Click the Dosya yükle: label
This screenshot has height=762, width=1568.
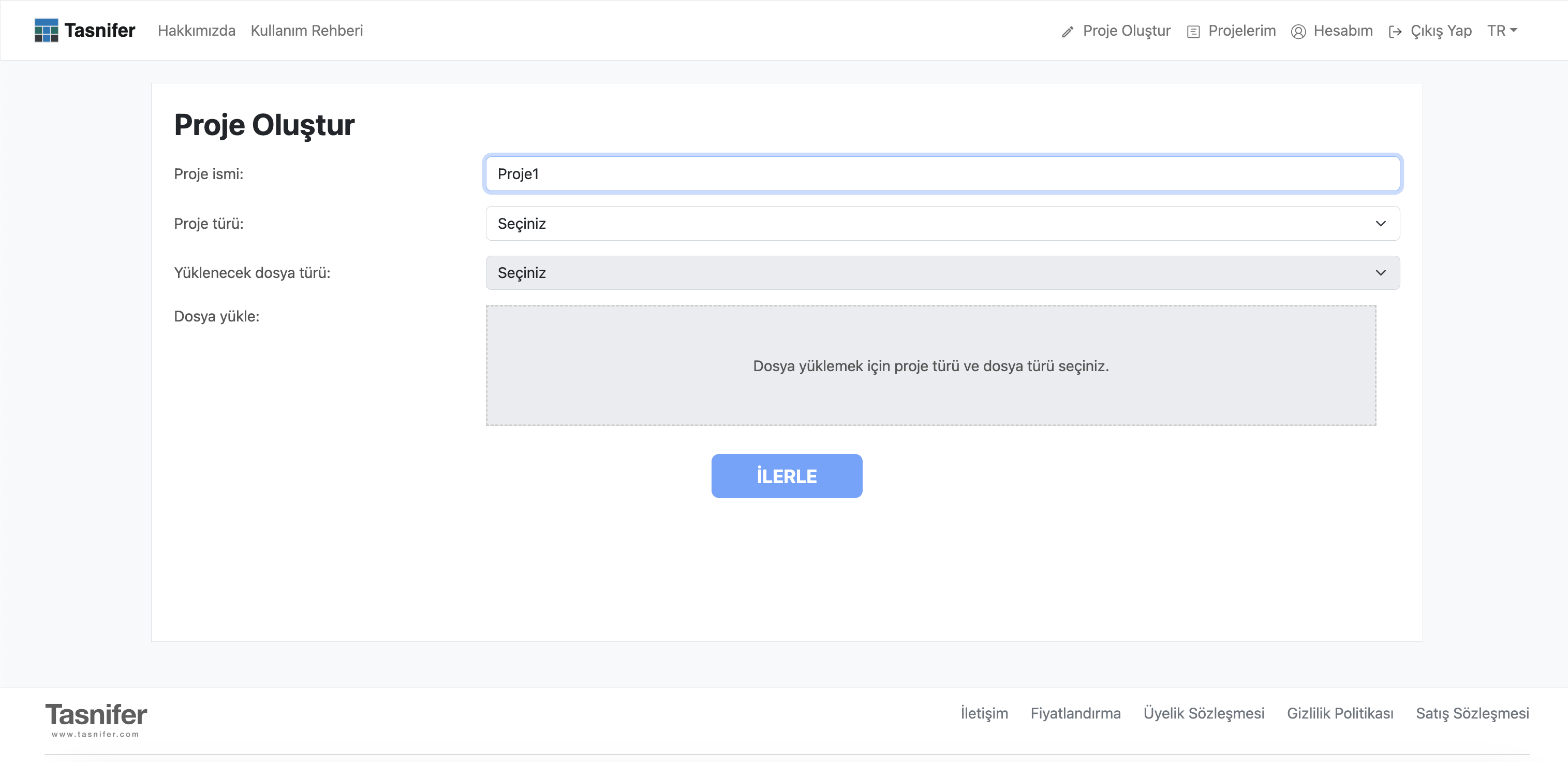[x=217, y=316]
